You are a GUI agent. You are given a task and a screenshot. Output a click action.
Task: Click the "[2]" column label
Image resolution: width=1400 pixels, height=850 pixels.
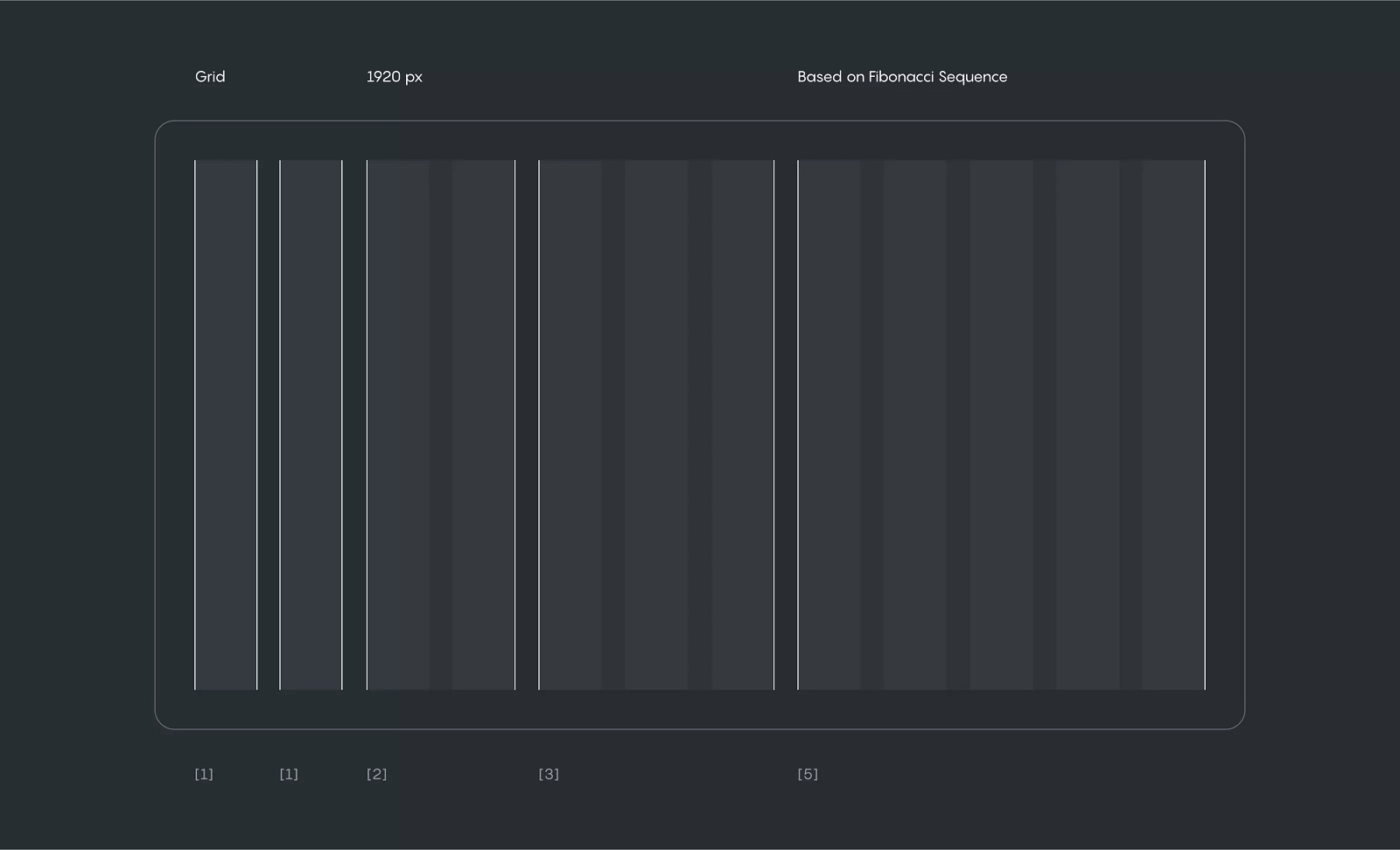pos(376,774)
